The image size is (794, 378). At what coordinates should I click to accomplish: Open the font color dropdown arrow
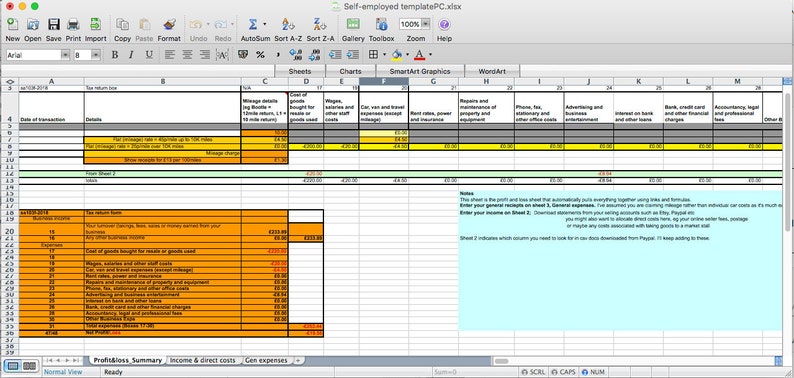(430, 55)
